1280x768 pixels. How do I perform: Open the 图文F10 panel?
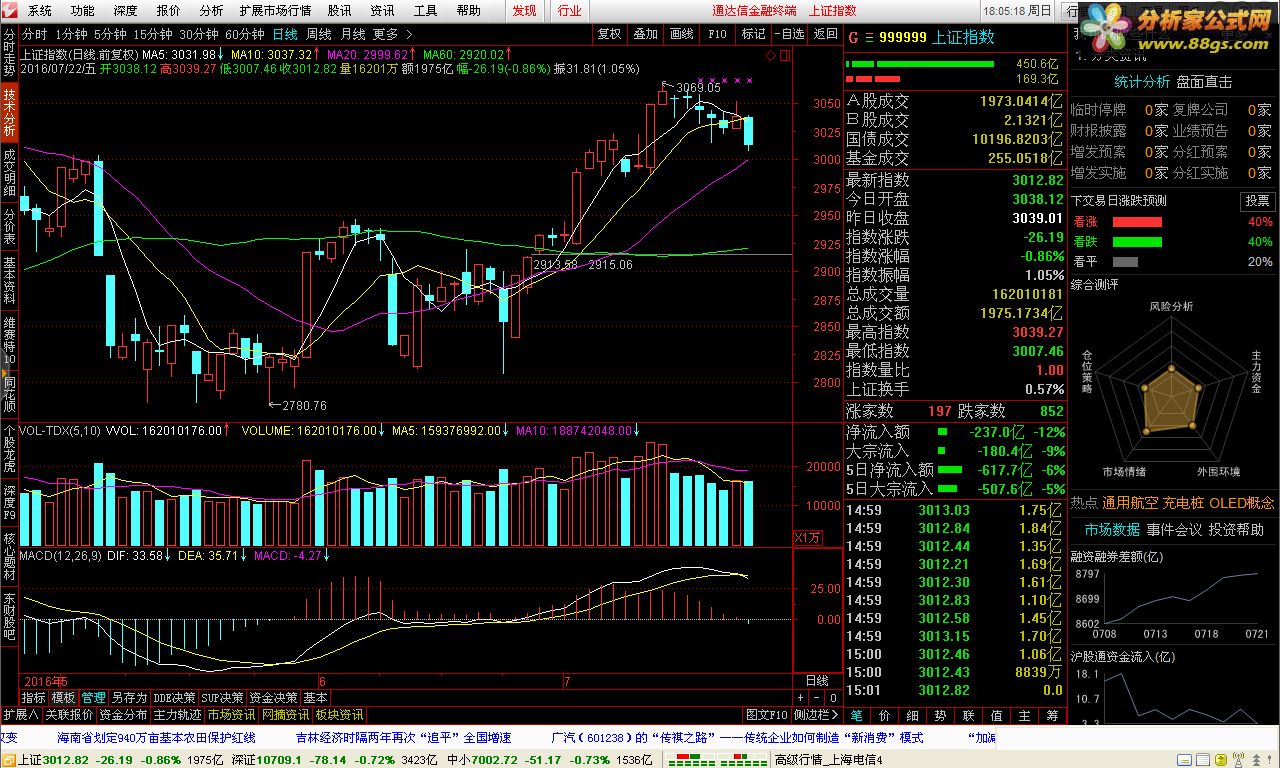(767, 715)
